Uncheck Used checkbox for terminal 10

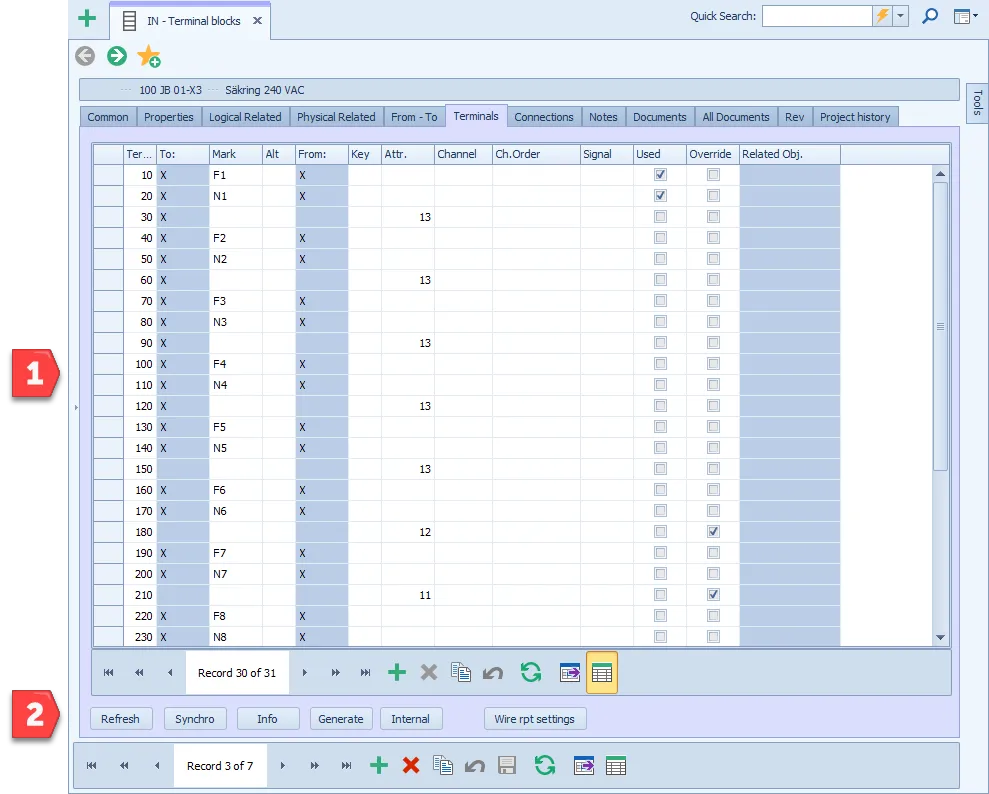click(x=660, y=175)
